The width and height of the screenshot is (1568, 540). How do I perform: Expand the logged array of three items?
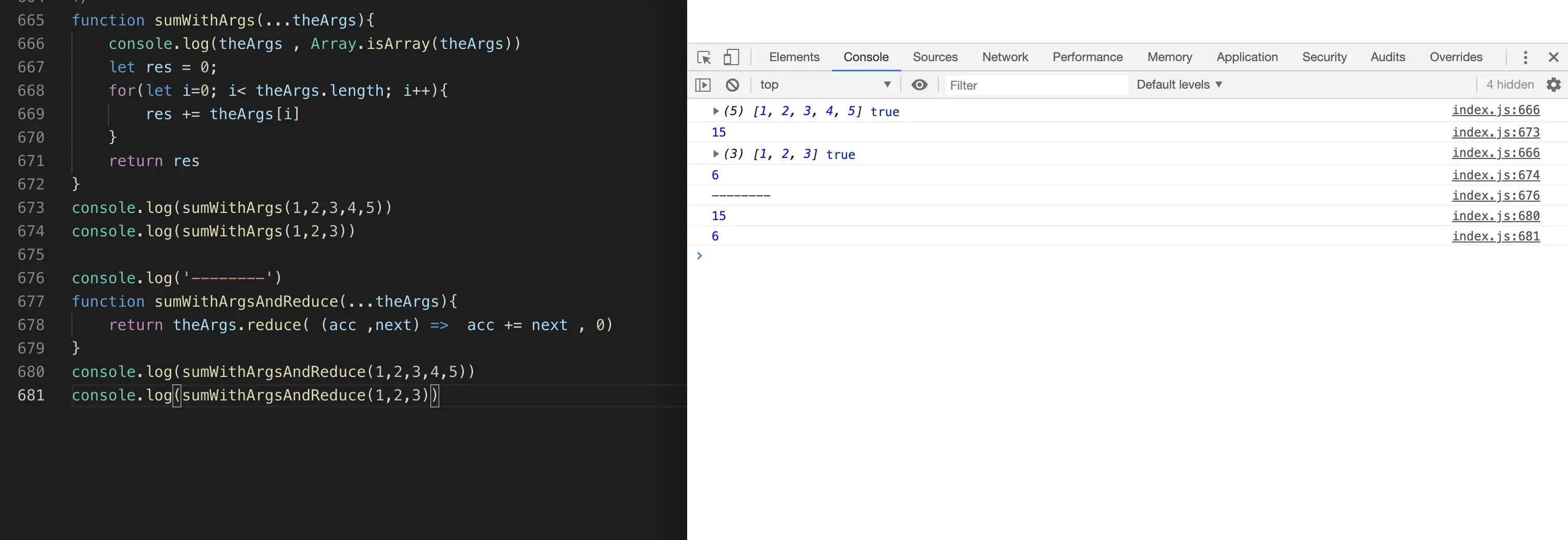point(716,154)
